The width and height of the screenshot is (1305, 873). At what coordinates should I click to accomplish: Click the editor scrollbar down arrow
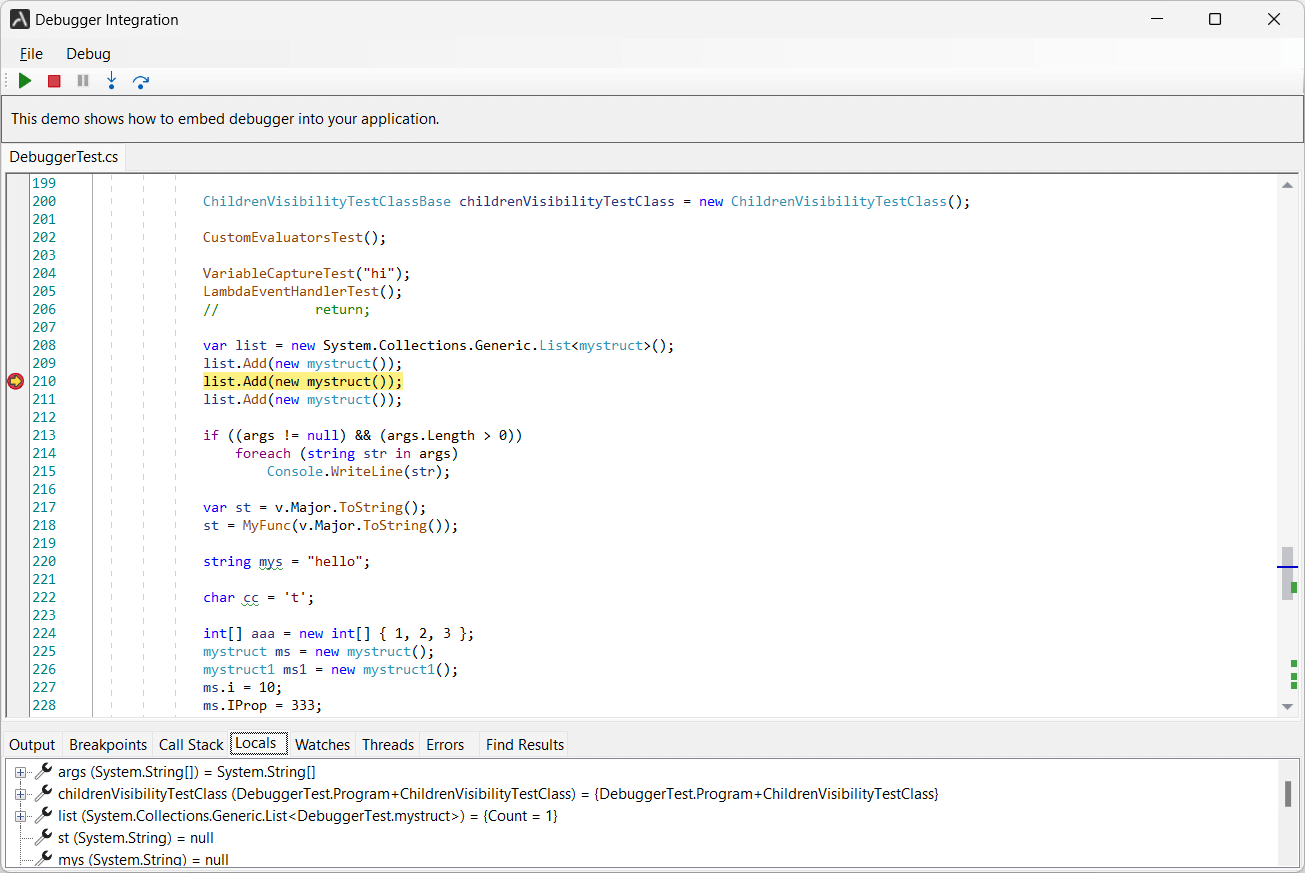coord(1287,707)
